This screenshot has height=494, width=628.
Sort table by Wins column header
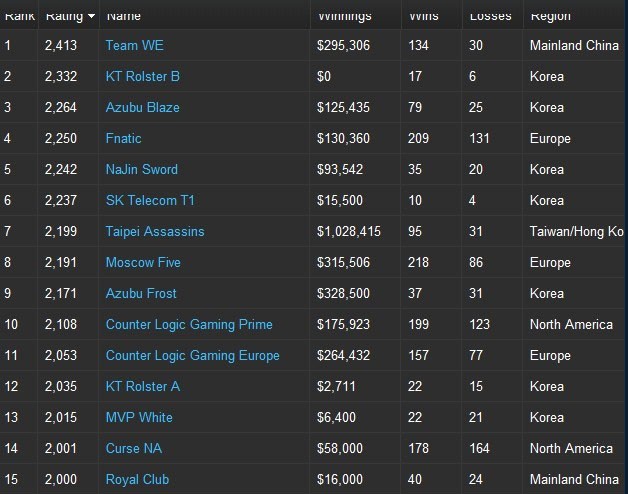click(x=423, y=16)
